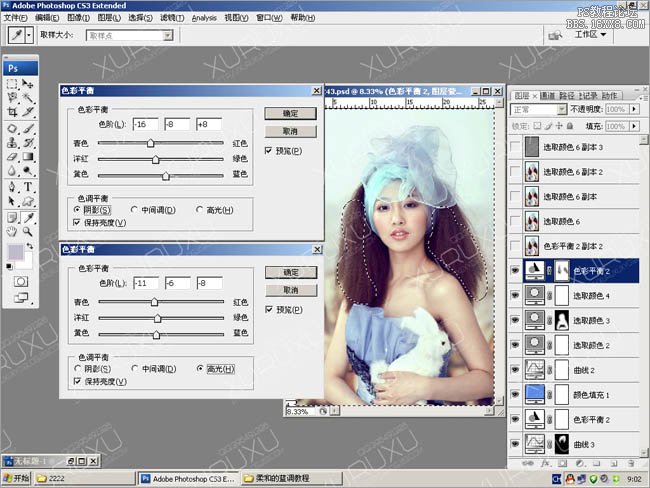Click the Windows 开始 button
The width and height of the screenshot is (650, 488).
point(16,478)
